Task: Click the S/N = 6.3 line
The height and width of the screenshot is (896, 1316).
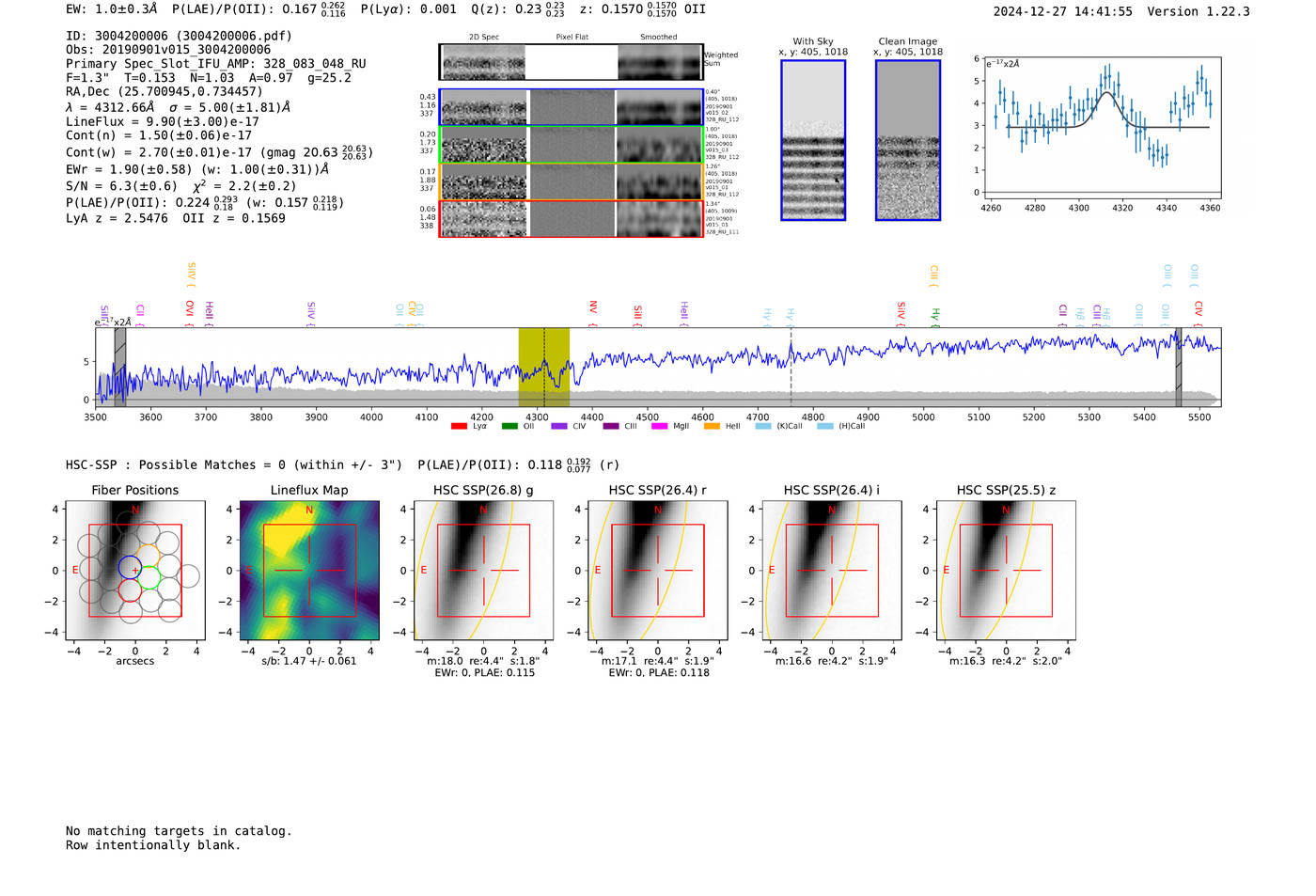Action: coord(181,185)
